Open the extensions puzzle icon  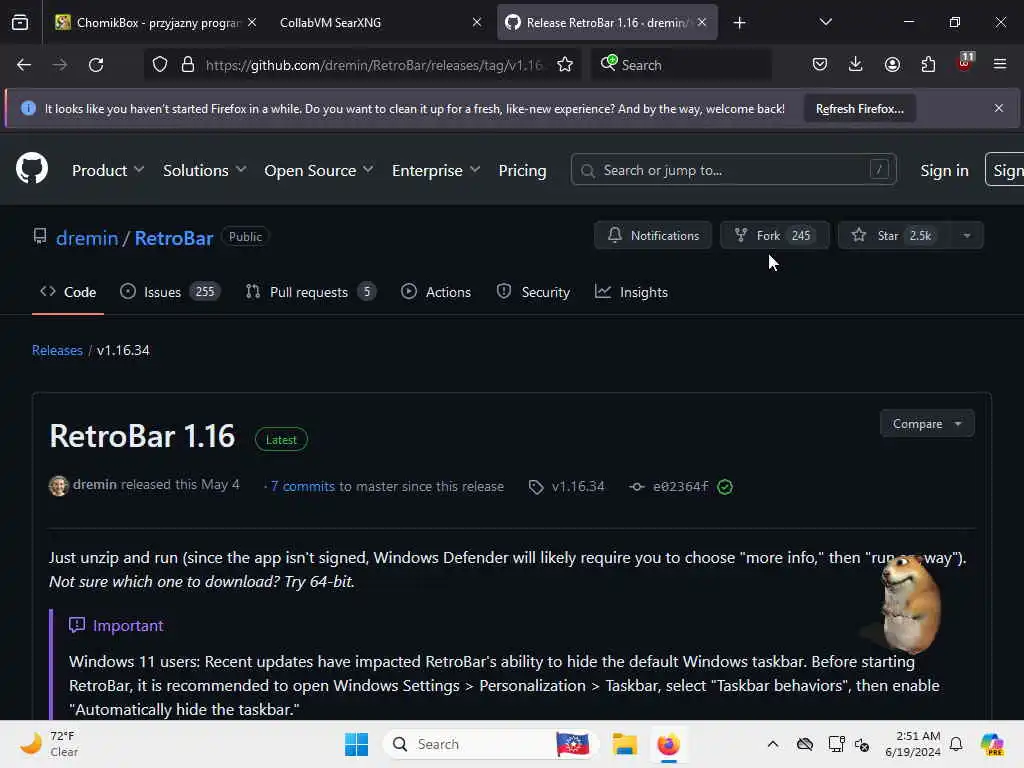928,65
